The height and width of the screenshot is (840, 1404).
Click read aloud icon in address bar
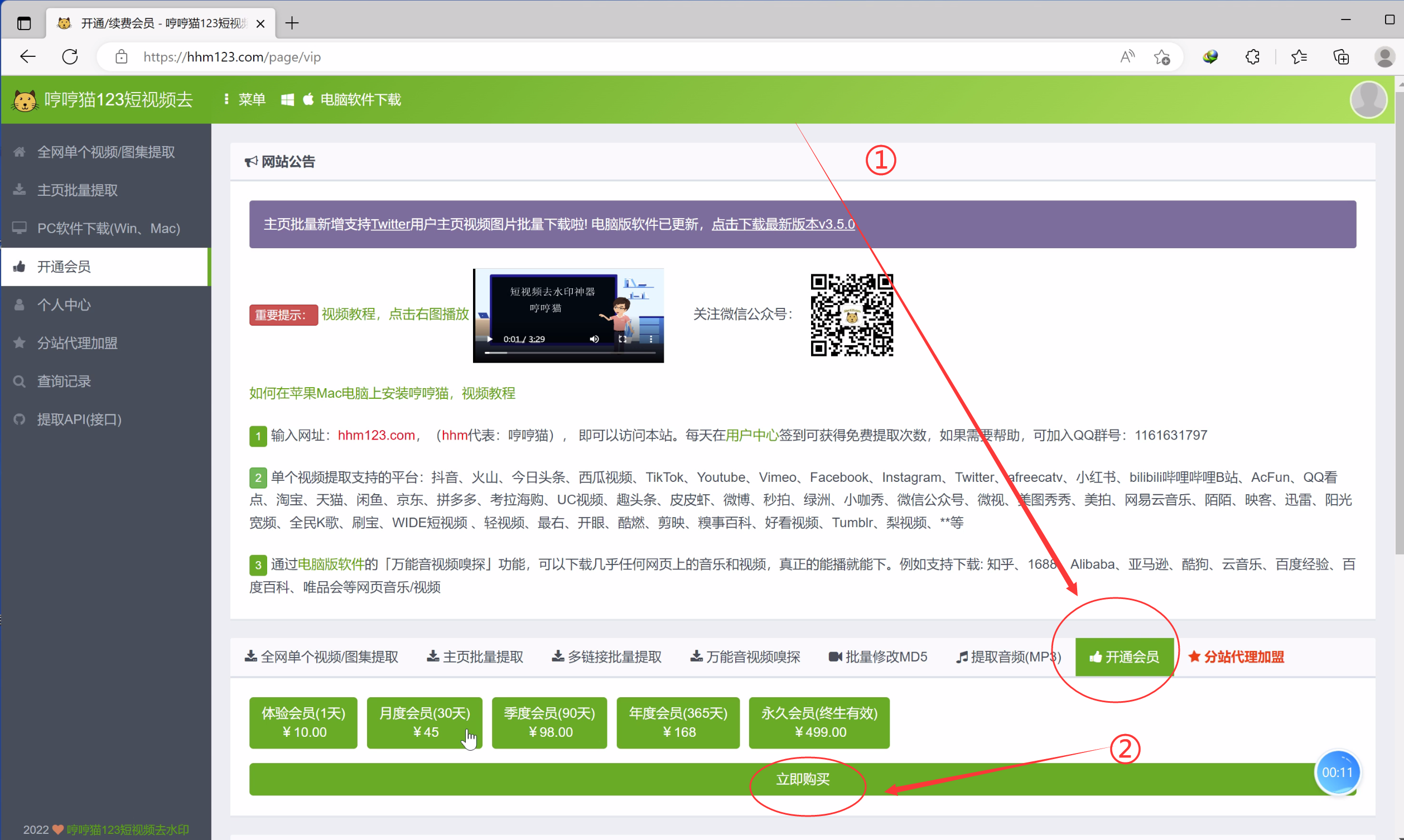(1127, 56)
